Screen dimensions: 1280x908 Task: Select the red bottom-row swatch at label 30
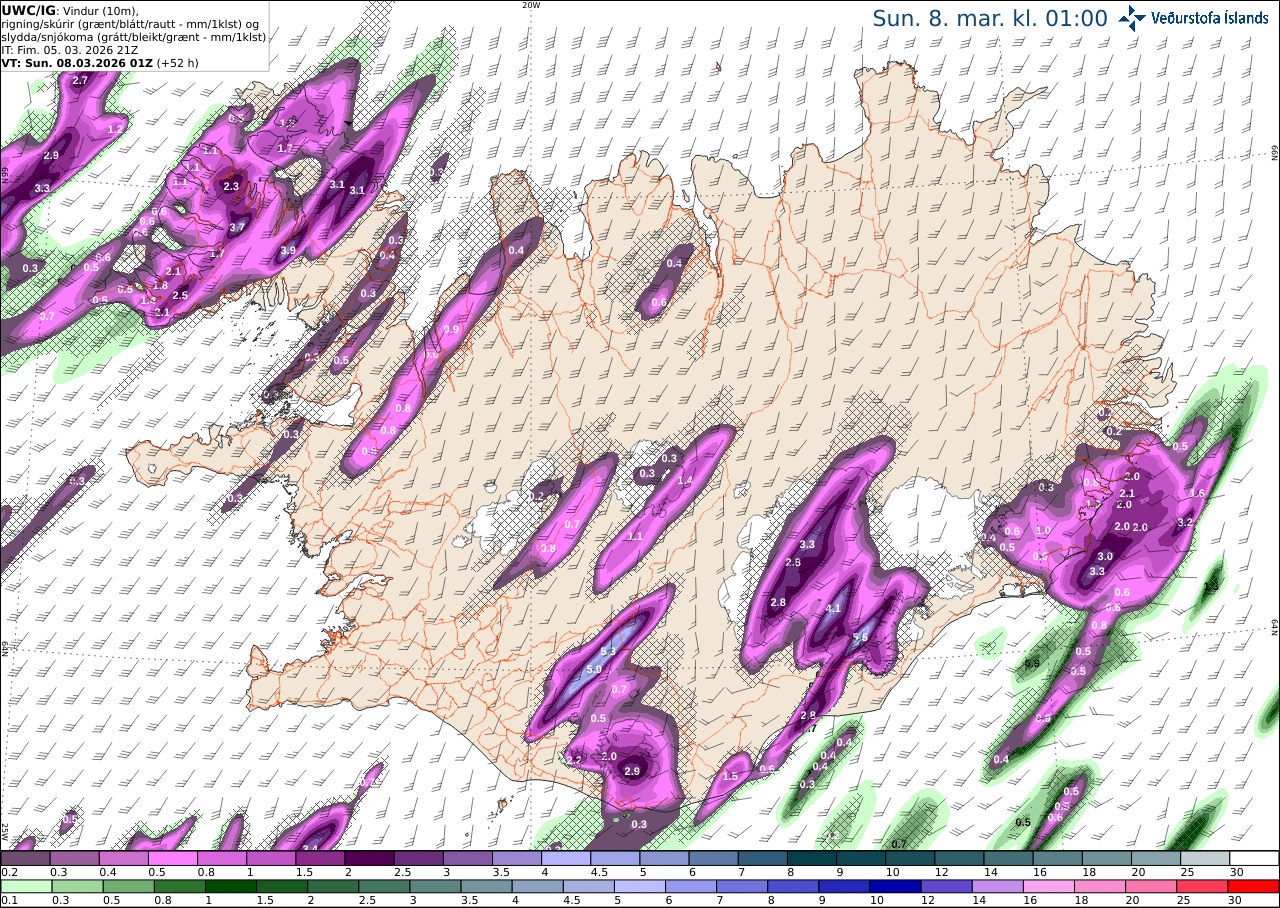point(1254,885)
